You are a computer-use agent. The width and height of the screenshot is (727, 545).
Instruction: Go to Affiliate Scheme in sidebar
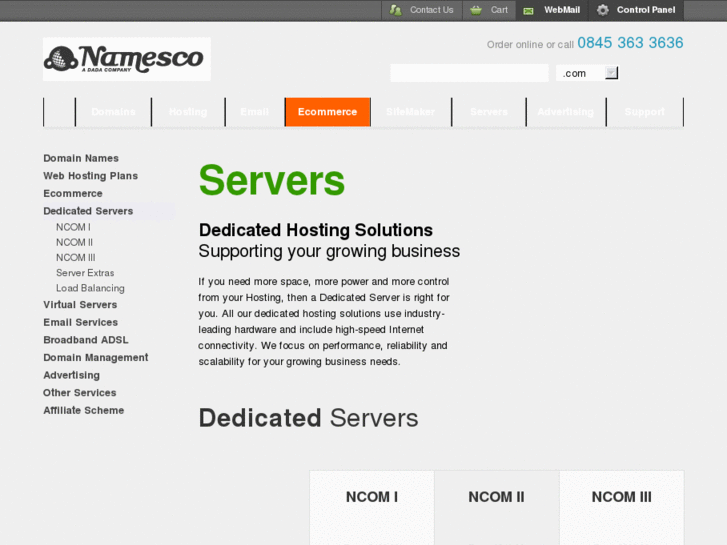coord(83,410)
